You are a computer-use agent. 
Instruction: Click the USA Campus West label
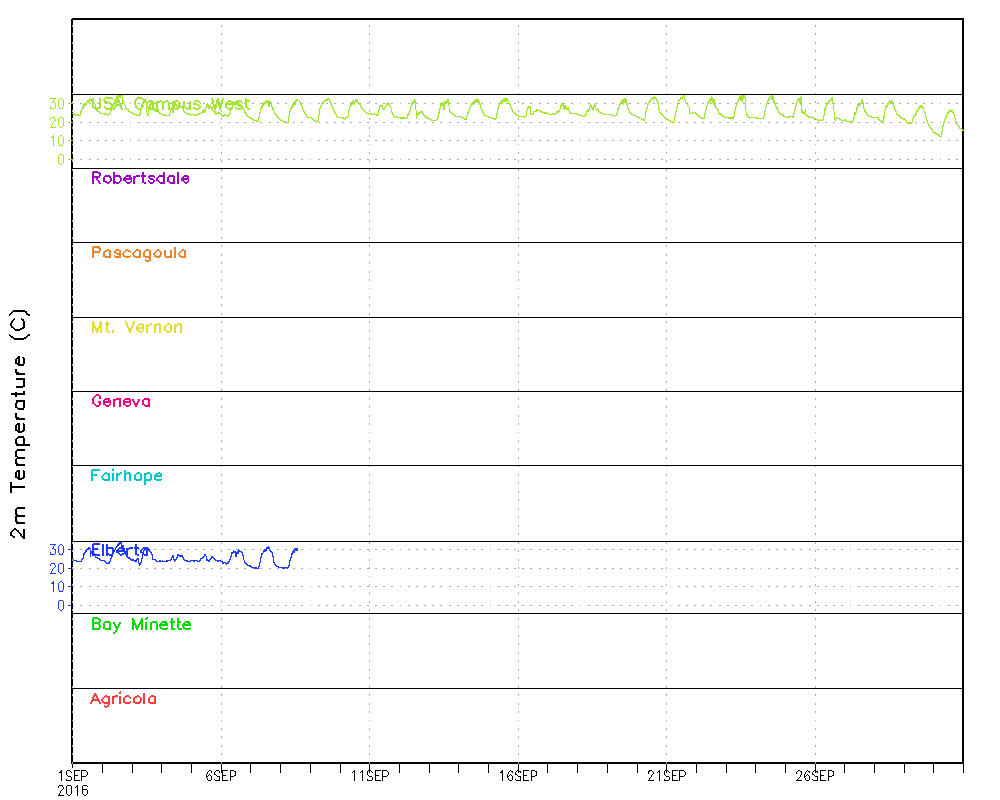(x=170, y=104)
